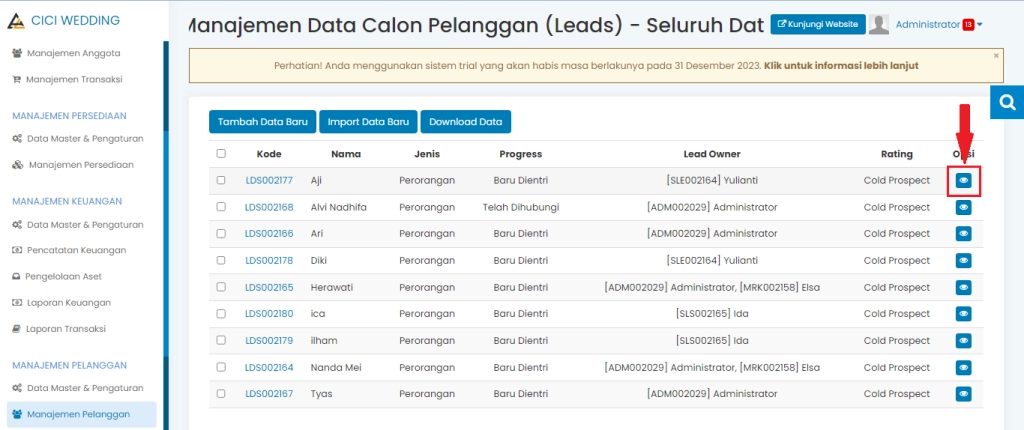
Task: Tick the checkbox for Tyas row
Action: [x=221, y=394]
